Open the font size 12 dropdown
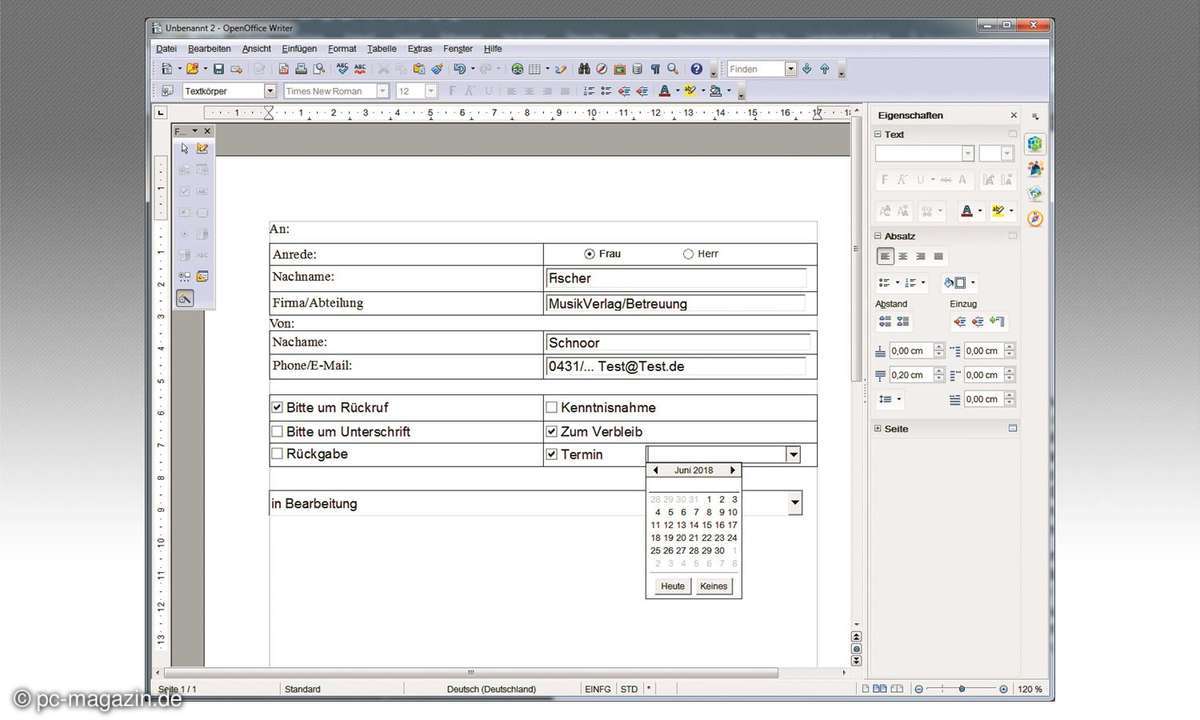Screen dimensions: 1200x720 coord(431,91)
